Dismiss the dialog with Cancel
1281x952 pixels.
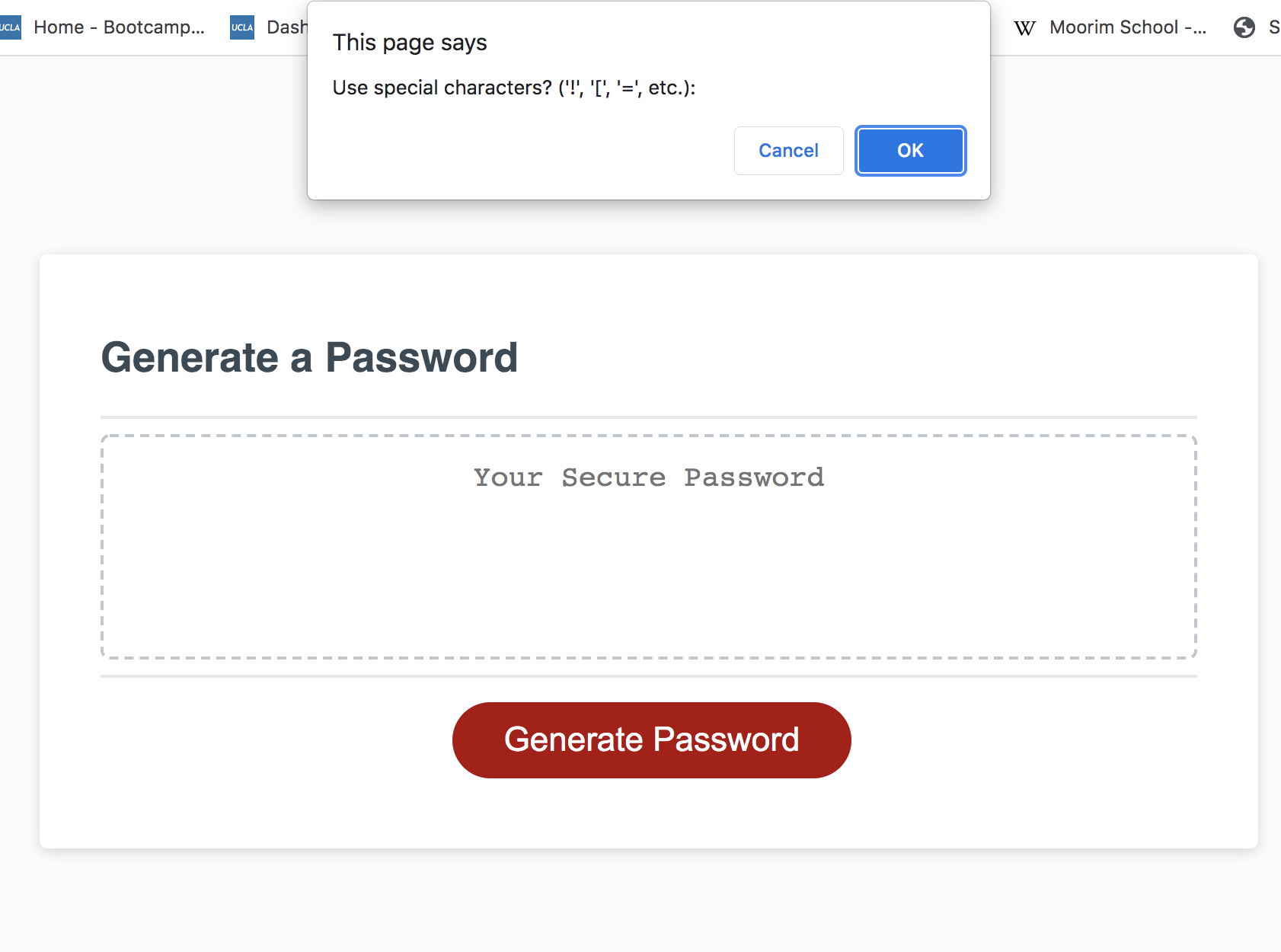(788, 151)
